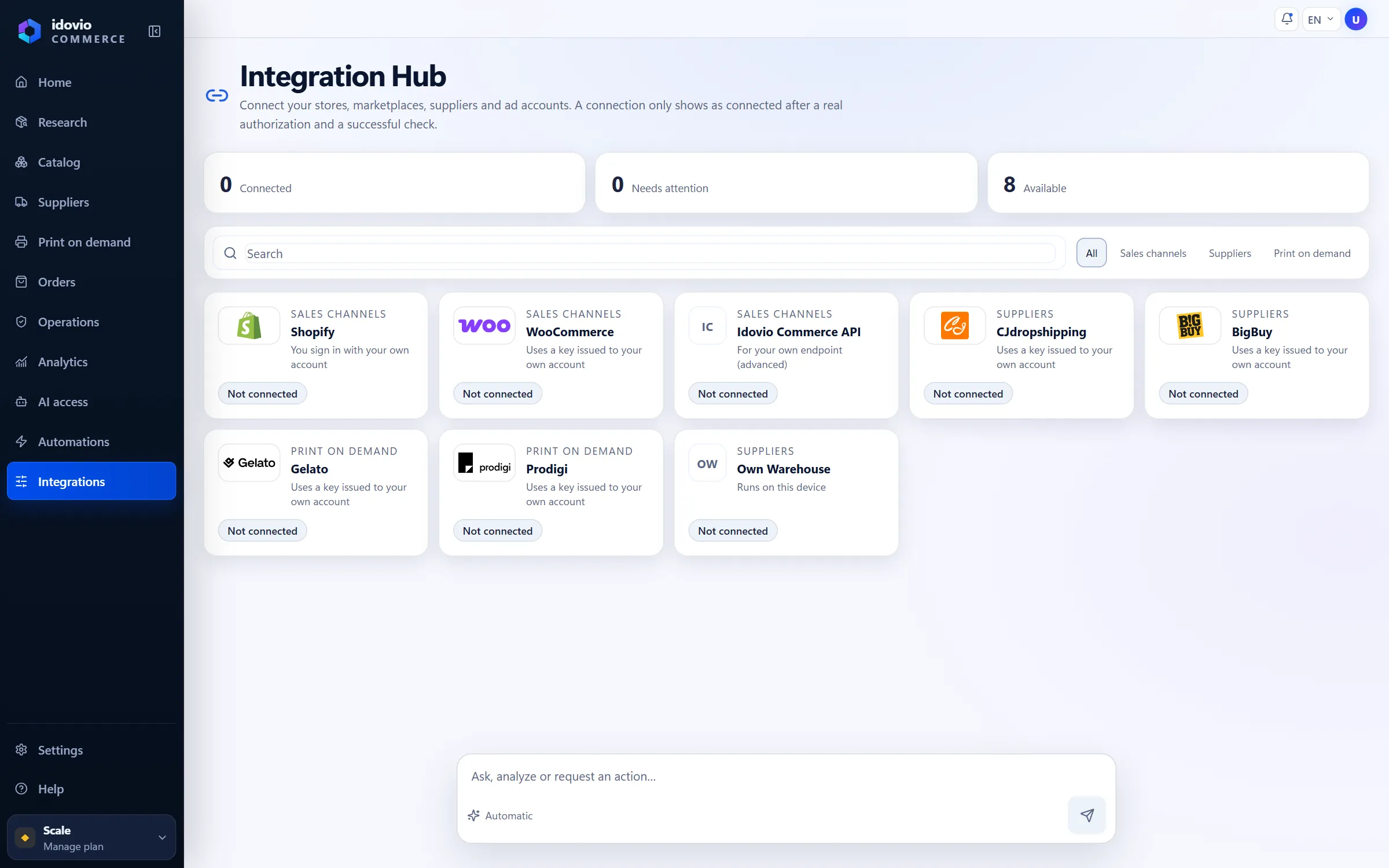Click the Gelato logo
This screenshot has height=868, width=1389.
(249, 463)
